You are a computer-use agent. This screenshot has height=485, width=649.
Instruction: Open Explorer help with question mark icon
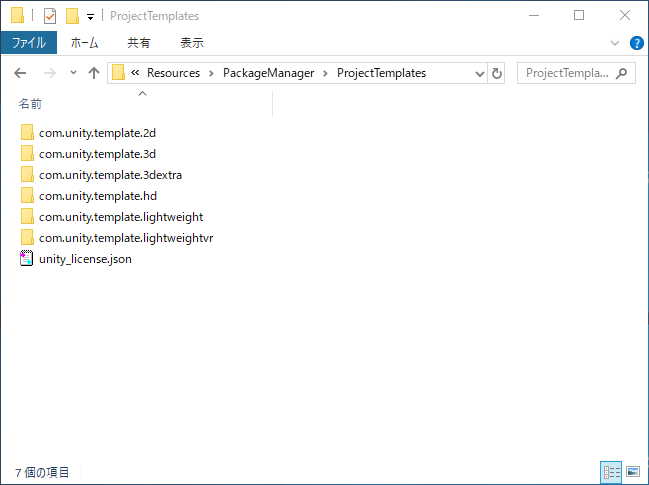point(637,43)
